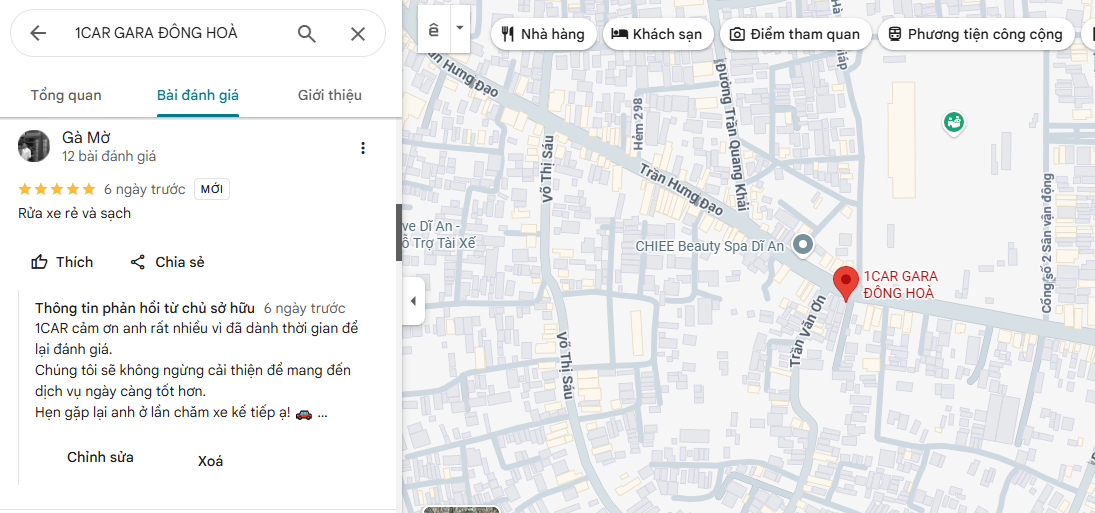Viewport: 1095px width, 513px height.
Task: Click the green playground marker on map
Action: [953, 122]
